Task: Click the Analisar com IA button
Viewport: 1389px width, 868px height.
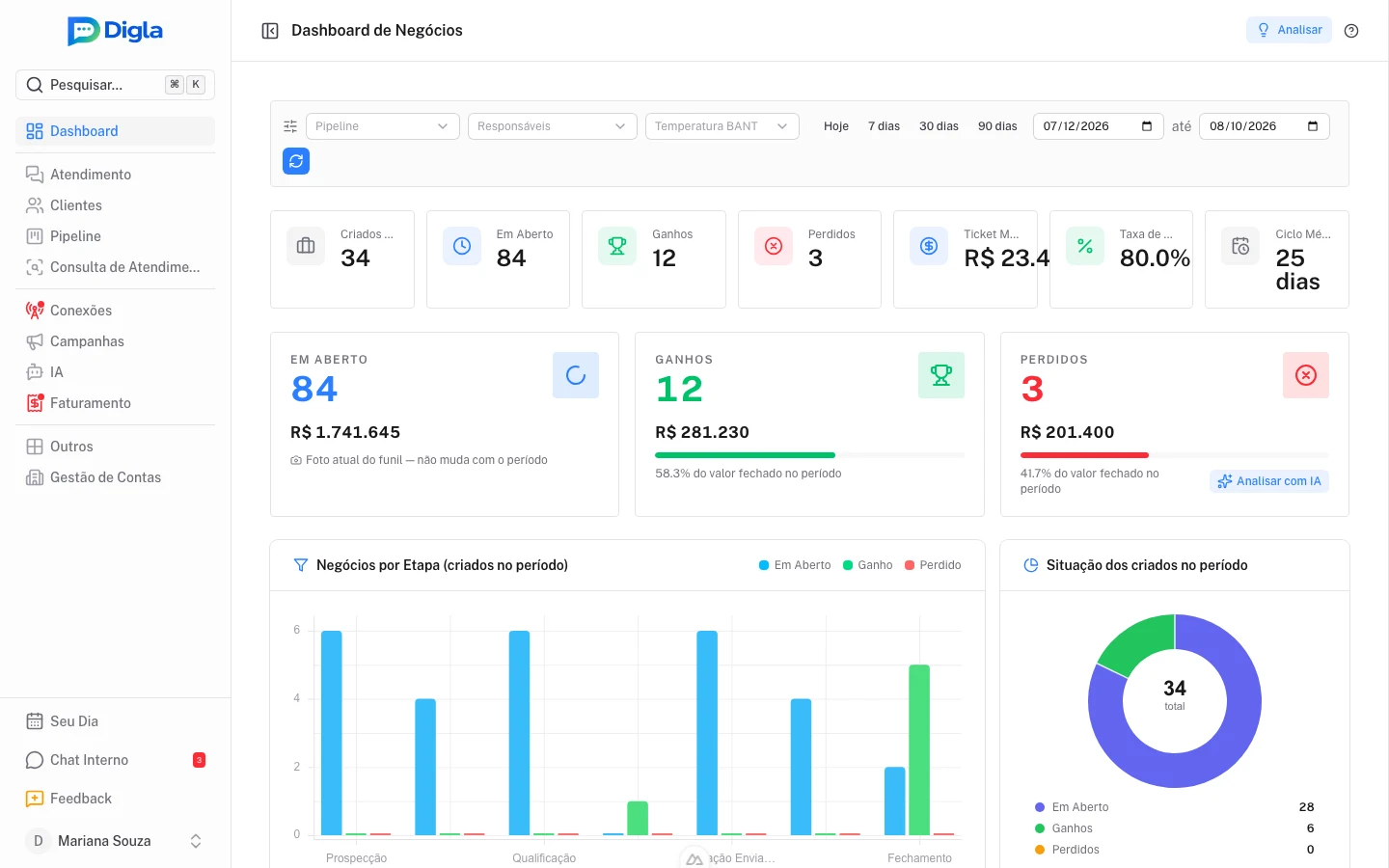Action: [1269, 481]
